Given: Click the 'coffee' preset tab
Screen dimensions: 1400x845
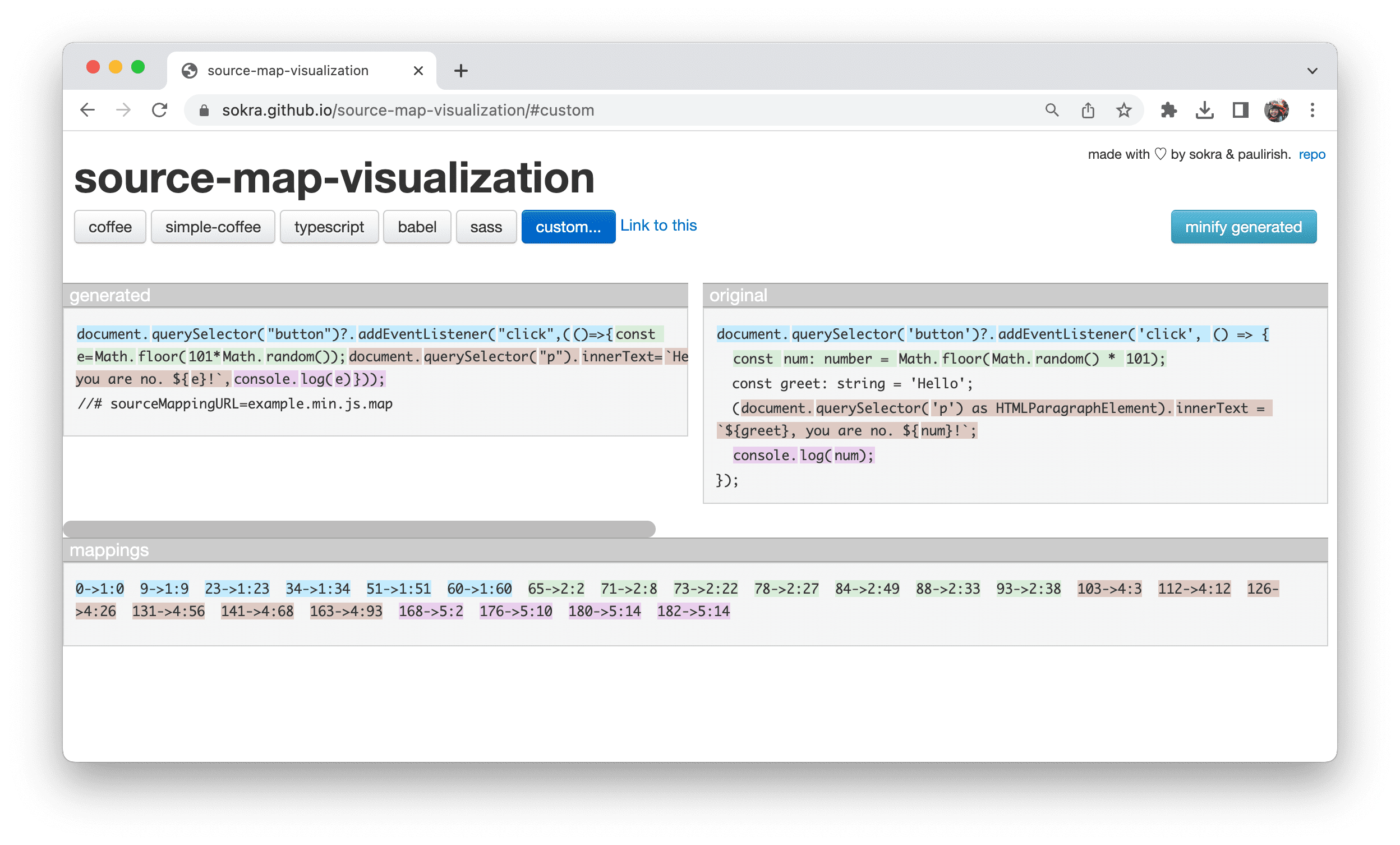Looking at the screenshot, I should pos(110,227).
